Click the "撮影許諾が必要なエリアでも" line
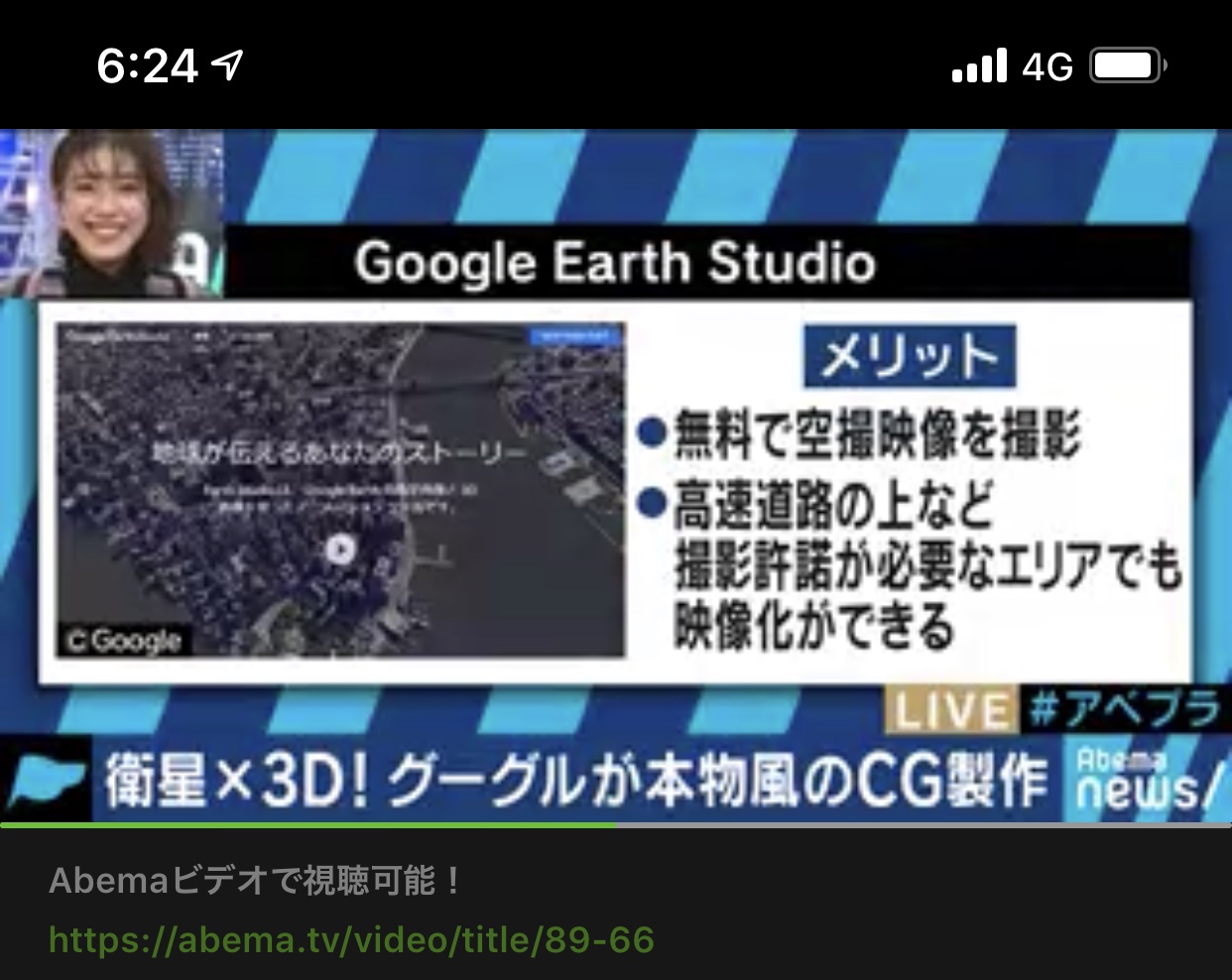Screen dimensions: 1232x980 [927, 565]
